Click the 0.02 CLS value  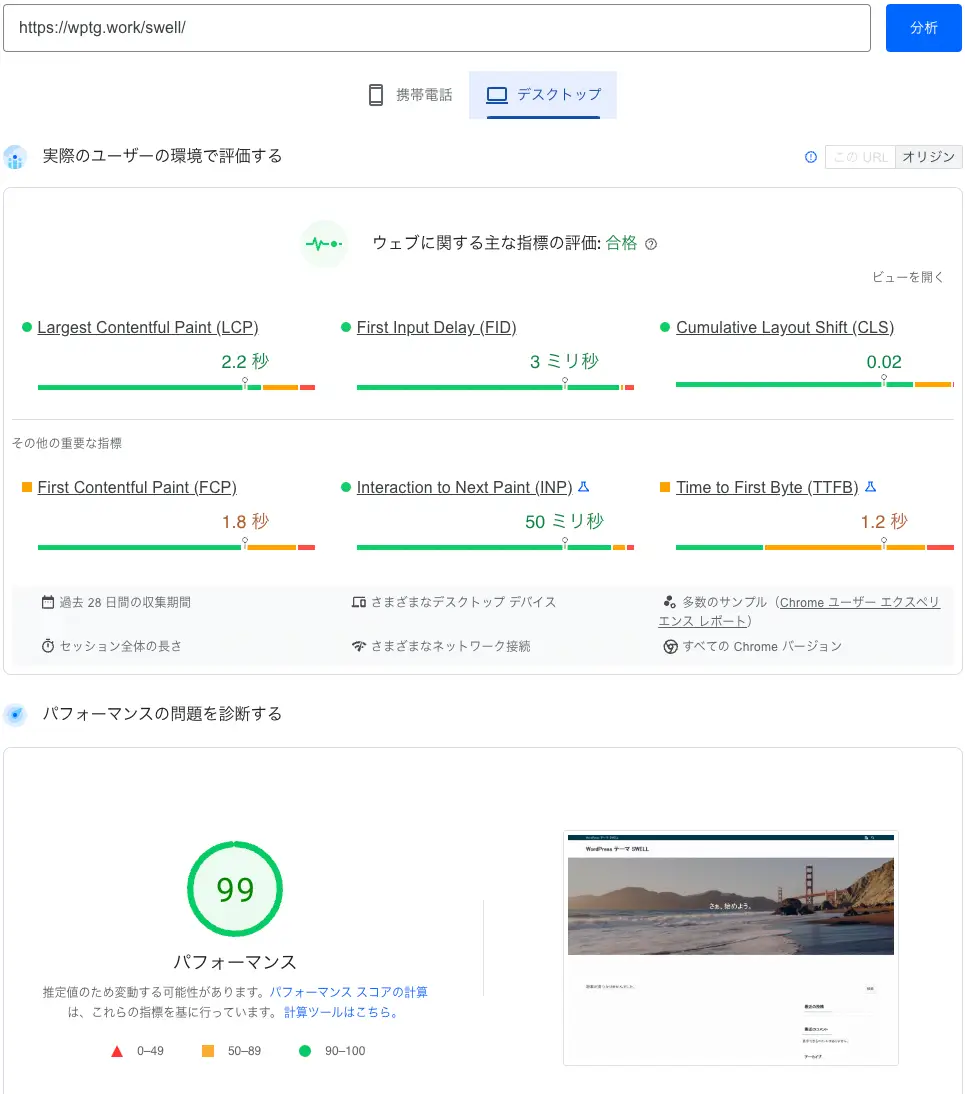[884, 362]
